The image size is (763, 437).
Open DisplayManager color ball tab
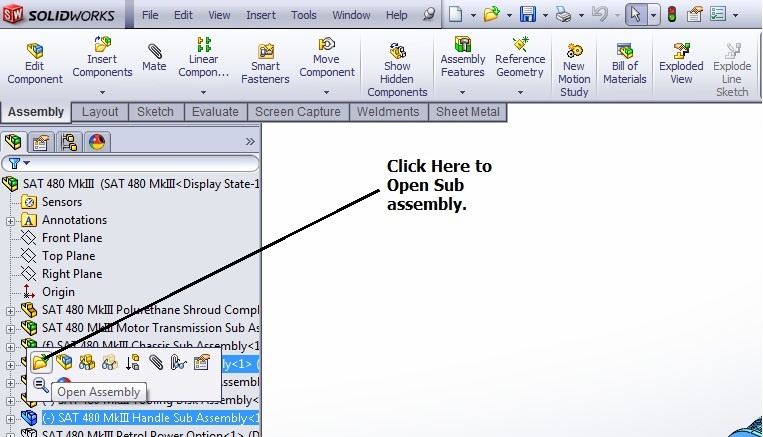97,142
